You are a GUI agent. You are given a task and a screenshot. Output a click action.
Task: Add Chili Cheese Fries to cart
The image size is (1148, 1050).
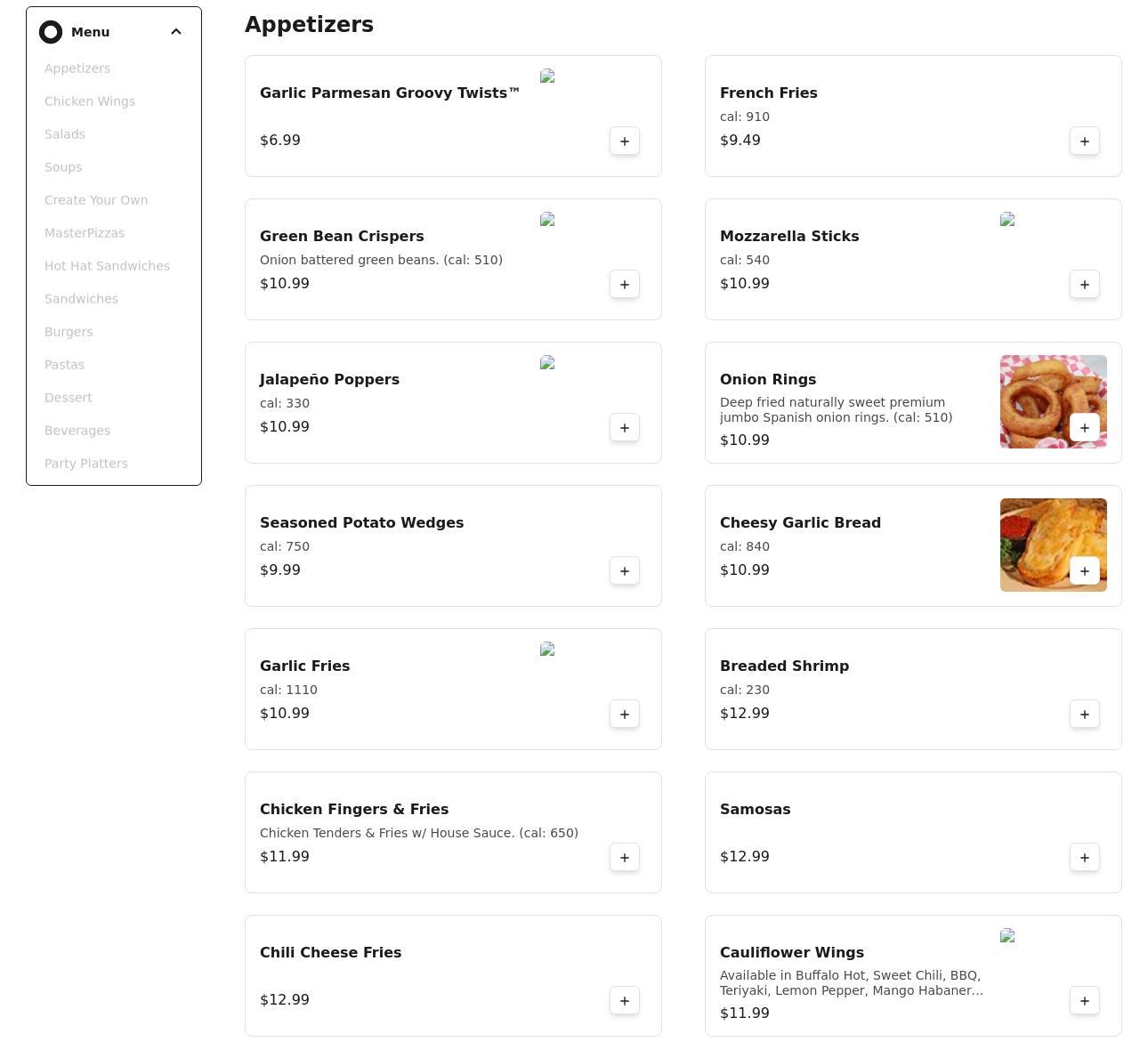tap(625, 1000)
